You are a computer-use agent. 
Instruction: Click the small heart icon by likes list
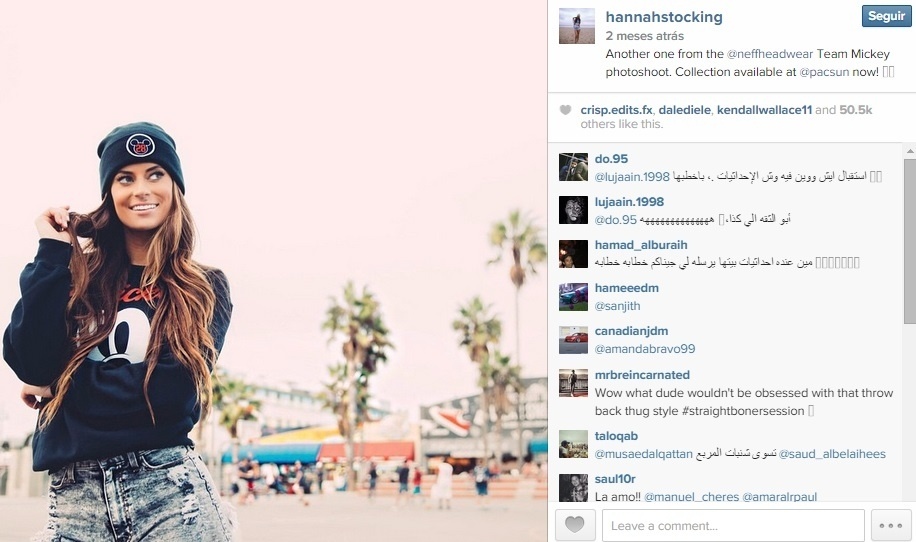tap(565, 110)
